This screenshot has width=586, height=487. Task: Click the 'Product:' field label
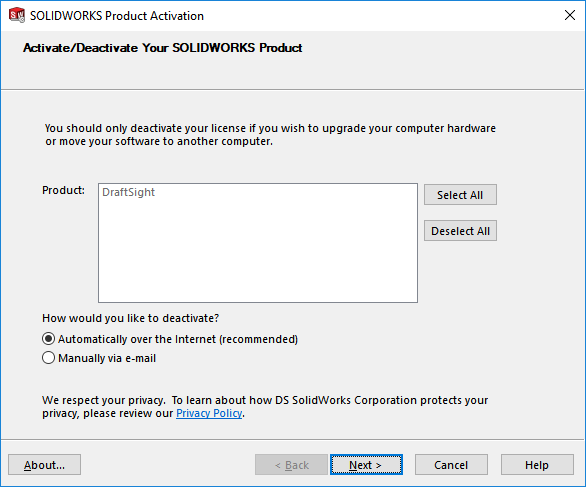point(64,190)
